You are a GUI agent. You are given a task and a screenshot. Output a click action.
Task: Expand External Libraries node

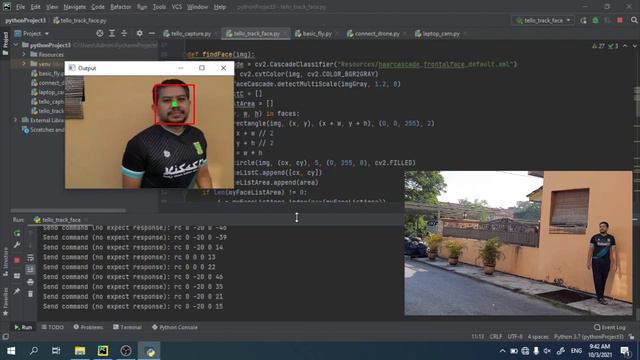[x=16, y=120]
